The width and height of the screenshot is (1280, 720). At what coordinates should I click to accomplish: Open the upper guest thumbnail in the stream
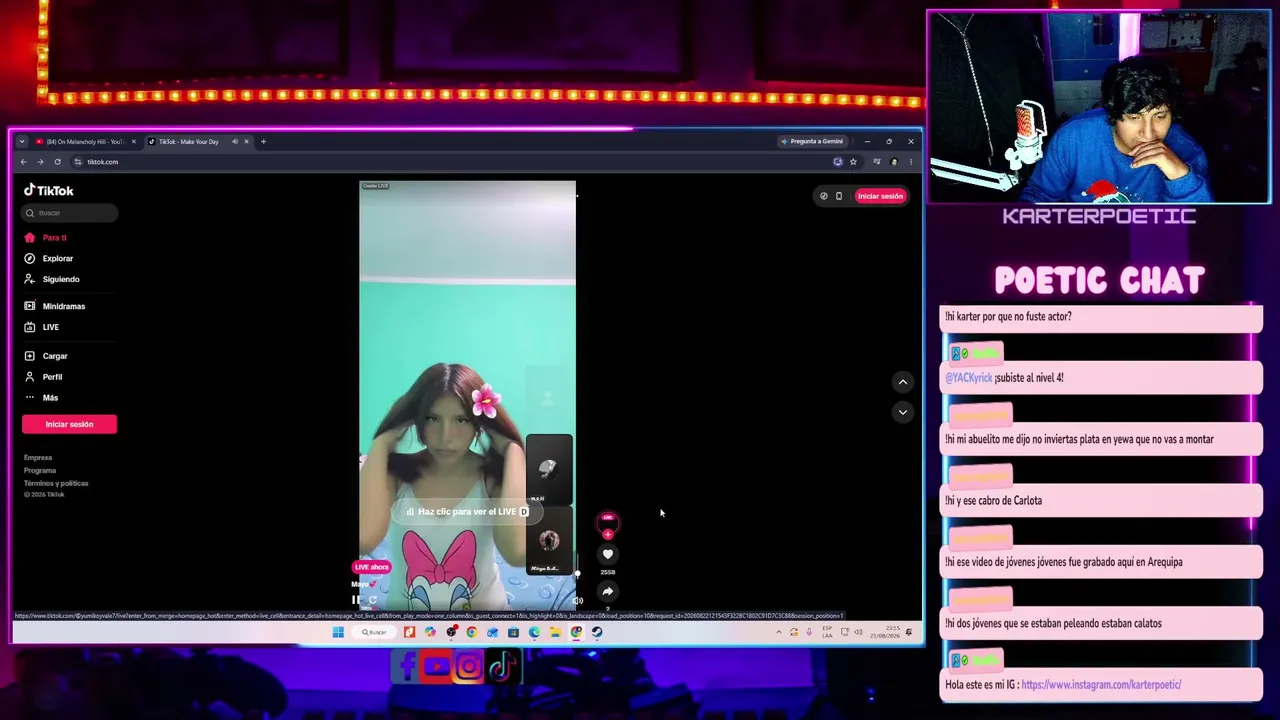(549, 468)
